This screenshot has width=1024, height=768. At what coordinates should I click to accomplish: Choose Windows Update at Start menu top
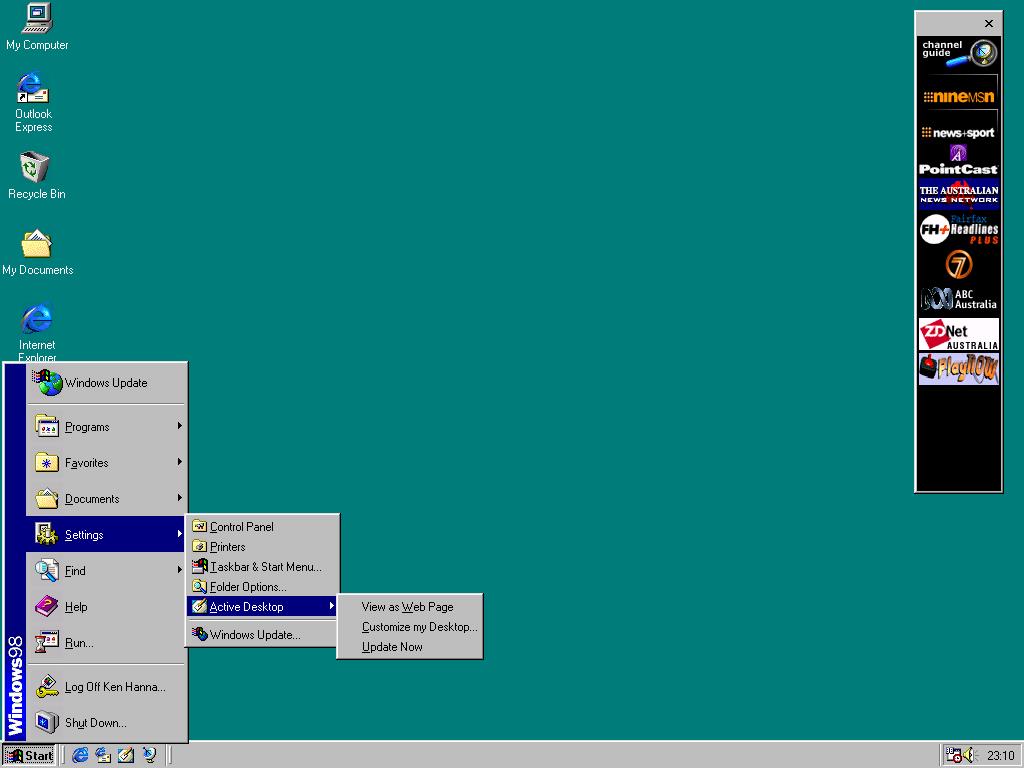point(106,383)
